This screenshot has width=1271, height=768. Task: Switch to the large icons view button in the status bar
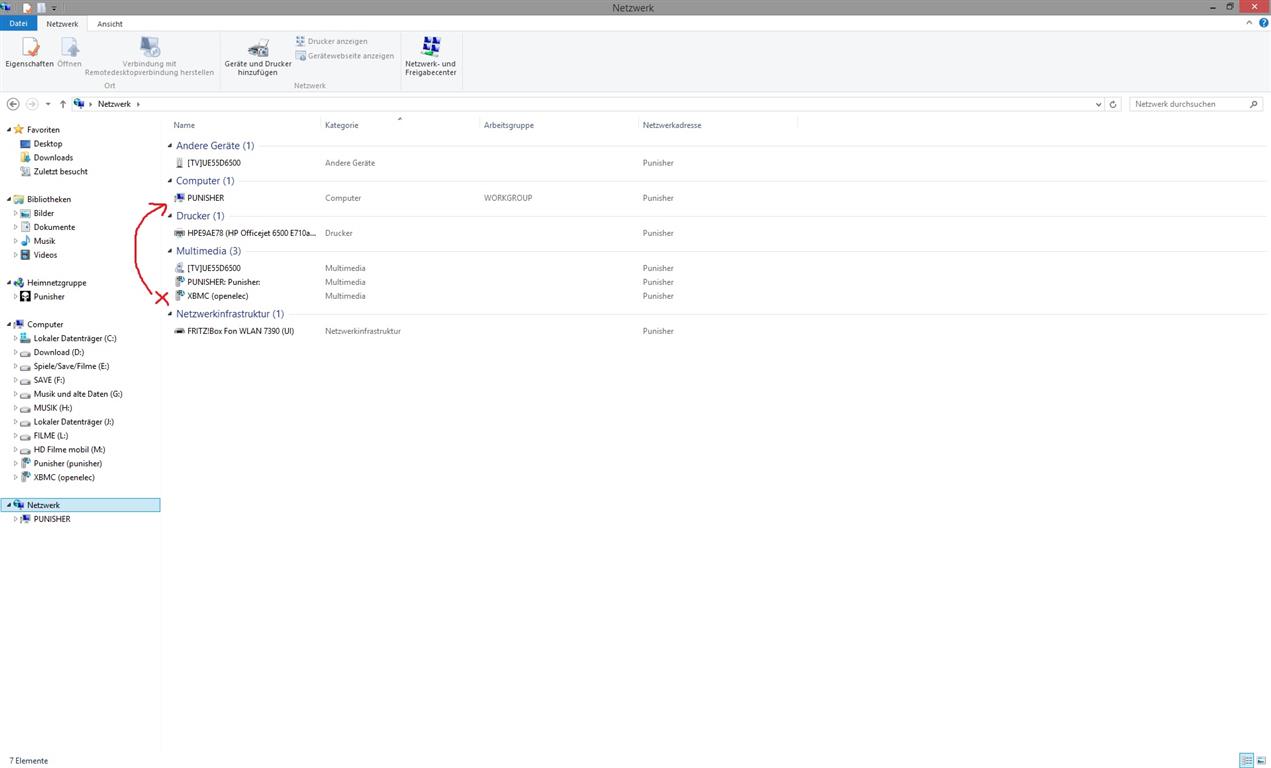point(1260,761)
